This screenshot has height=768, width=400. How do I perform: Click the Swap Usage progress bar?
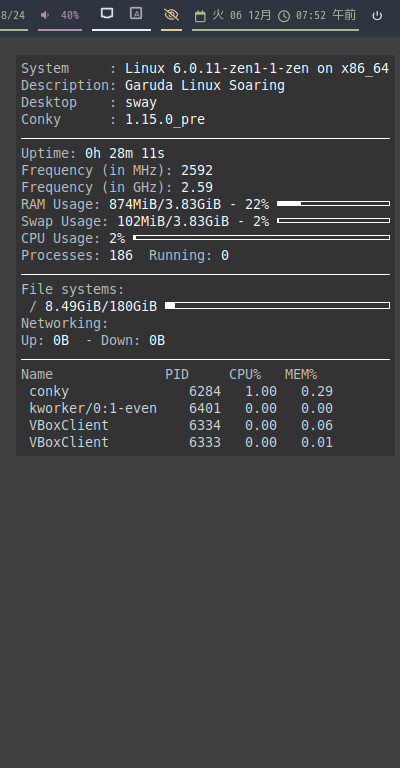(x=333, y=221)
